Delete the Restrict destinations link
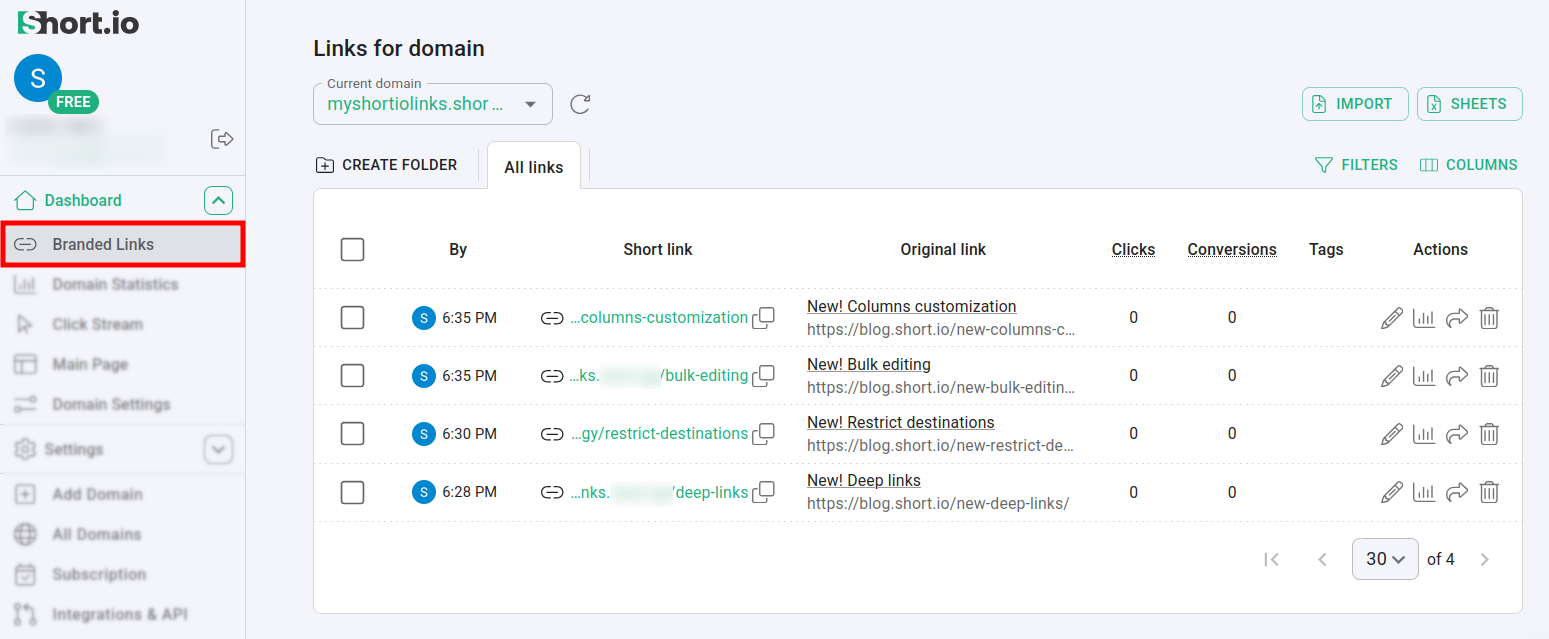Screen dimensions: 1549x639 coord(1489,434)
